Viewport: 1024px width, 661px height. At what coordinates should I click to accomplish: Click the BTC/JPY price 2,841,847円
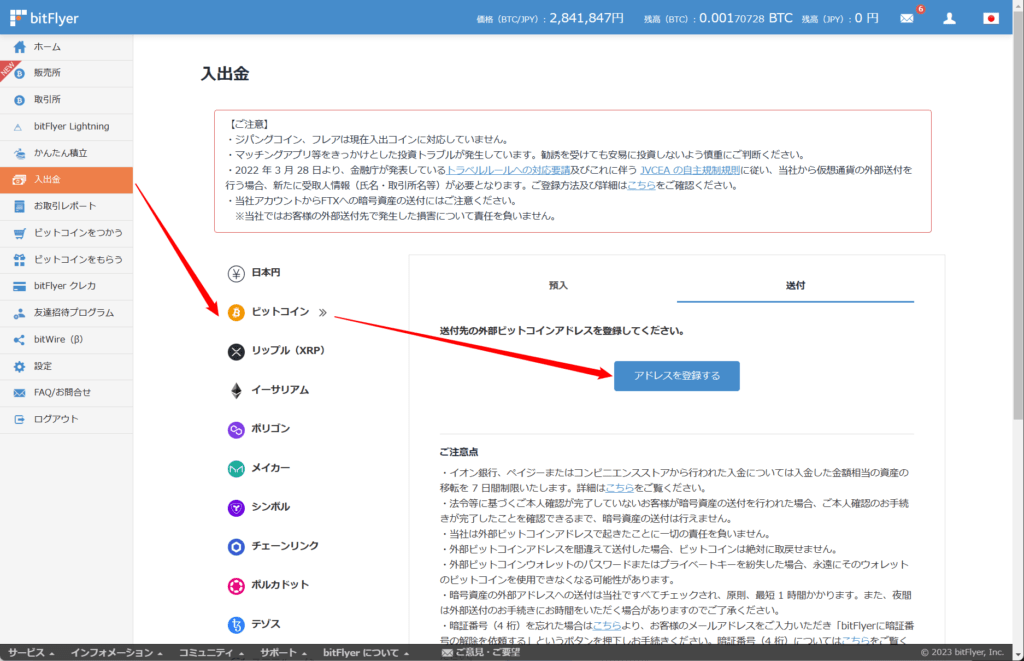586,18
